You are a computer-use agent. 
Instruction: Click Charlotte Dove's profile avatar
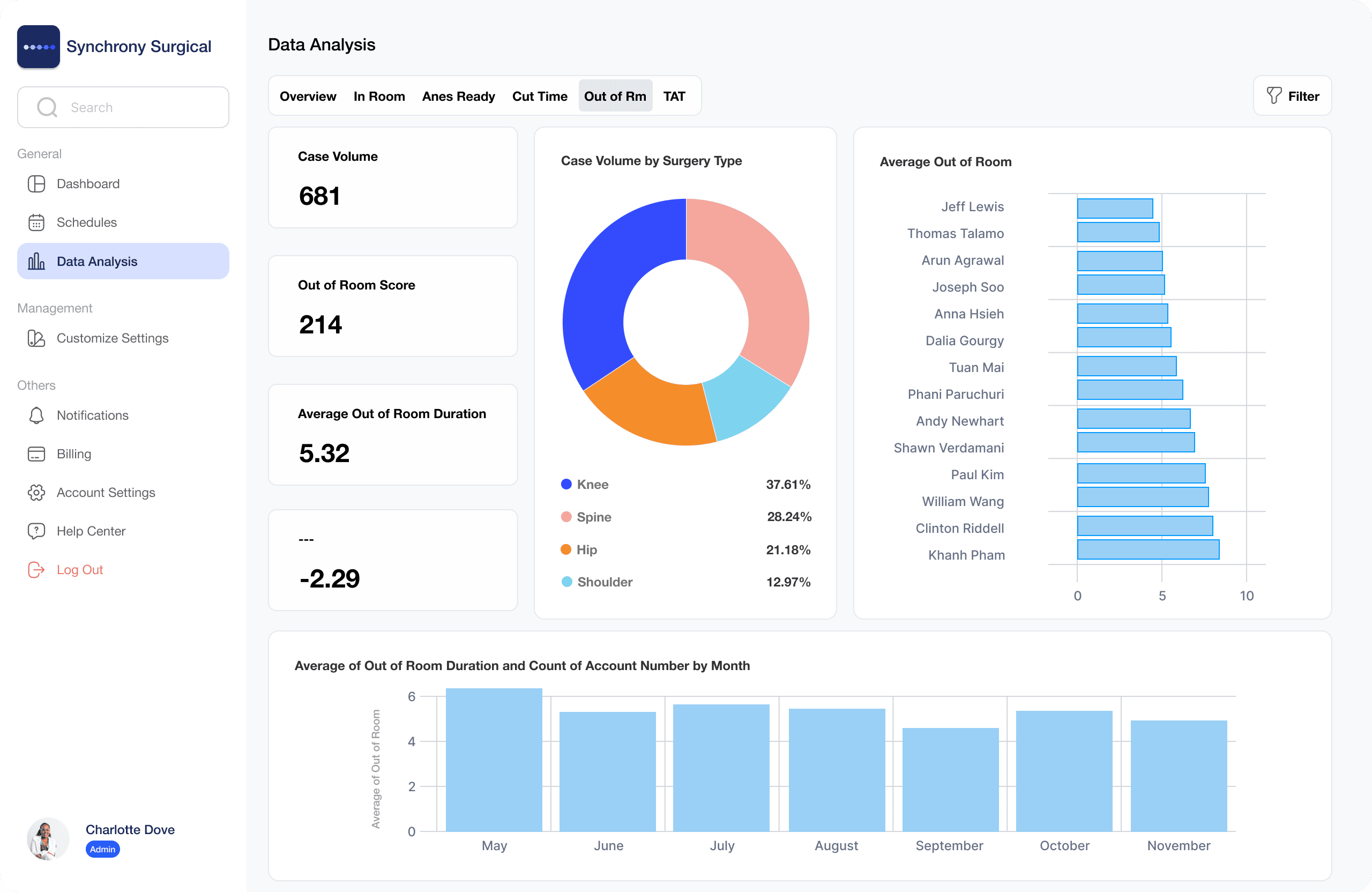[x=48, y=839]
